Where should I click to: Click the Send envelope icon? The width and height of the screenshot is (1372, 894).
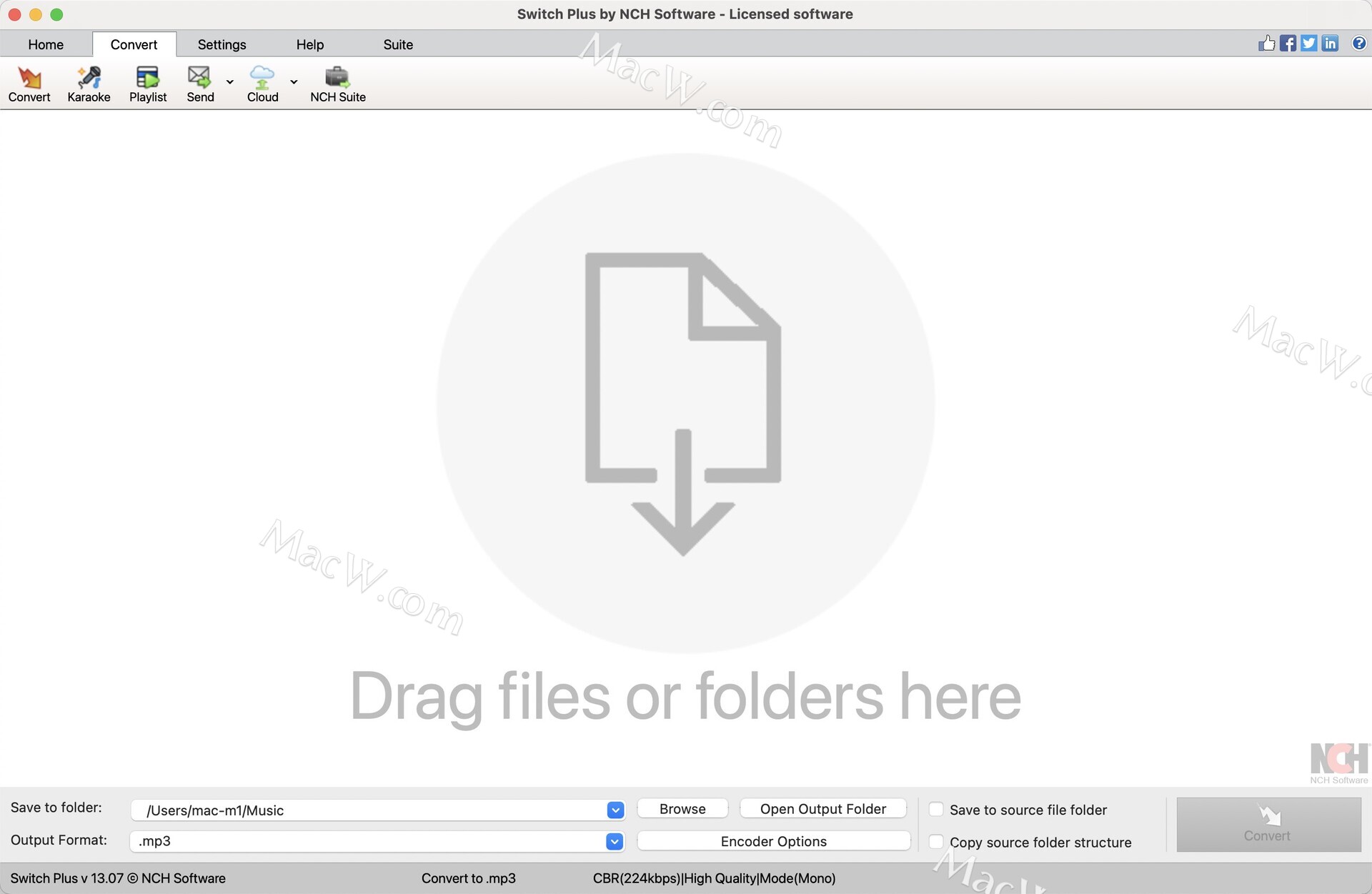click(199, 77)
